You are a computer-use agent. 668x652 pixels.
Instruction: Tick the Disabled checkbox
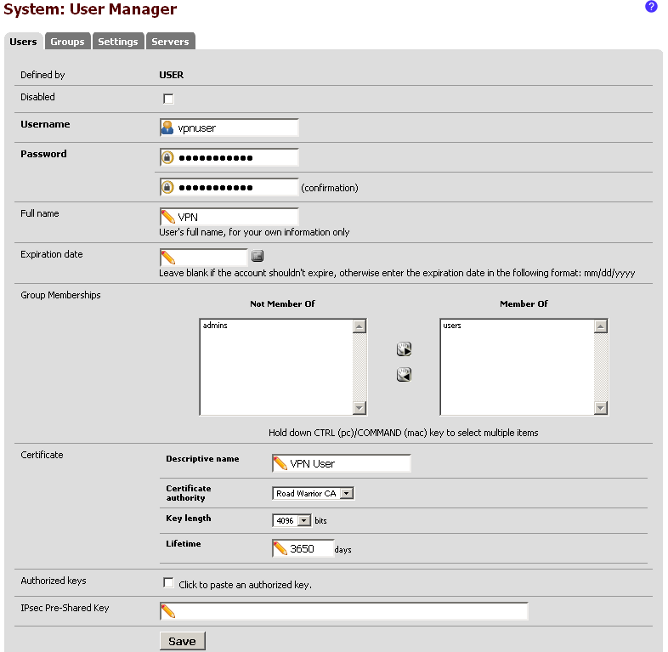[168, 99]
